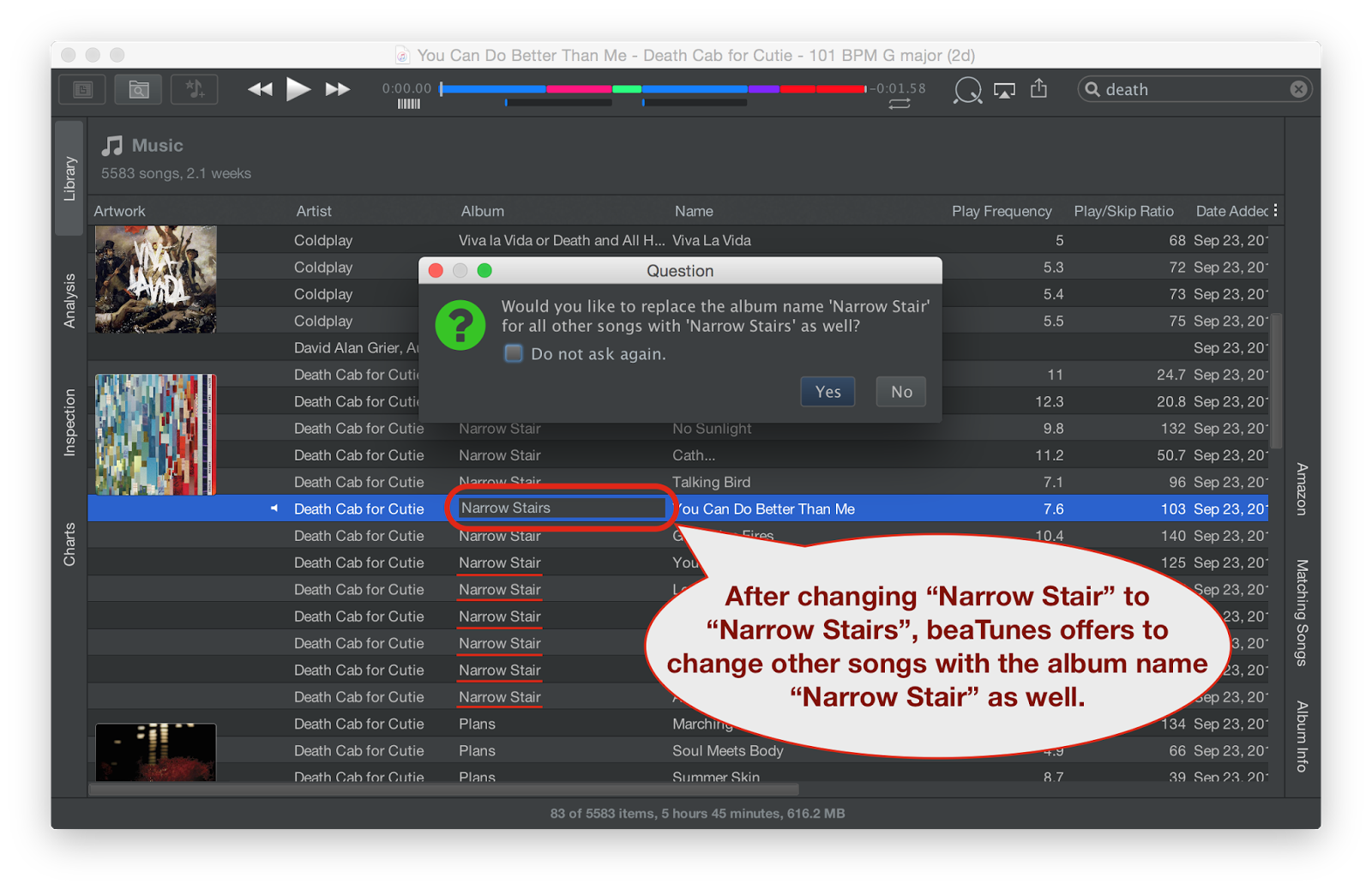Select the song 'Soul Meets Body'
The image size is (1372, 890).
728,751
